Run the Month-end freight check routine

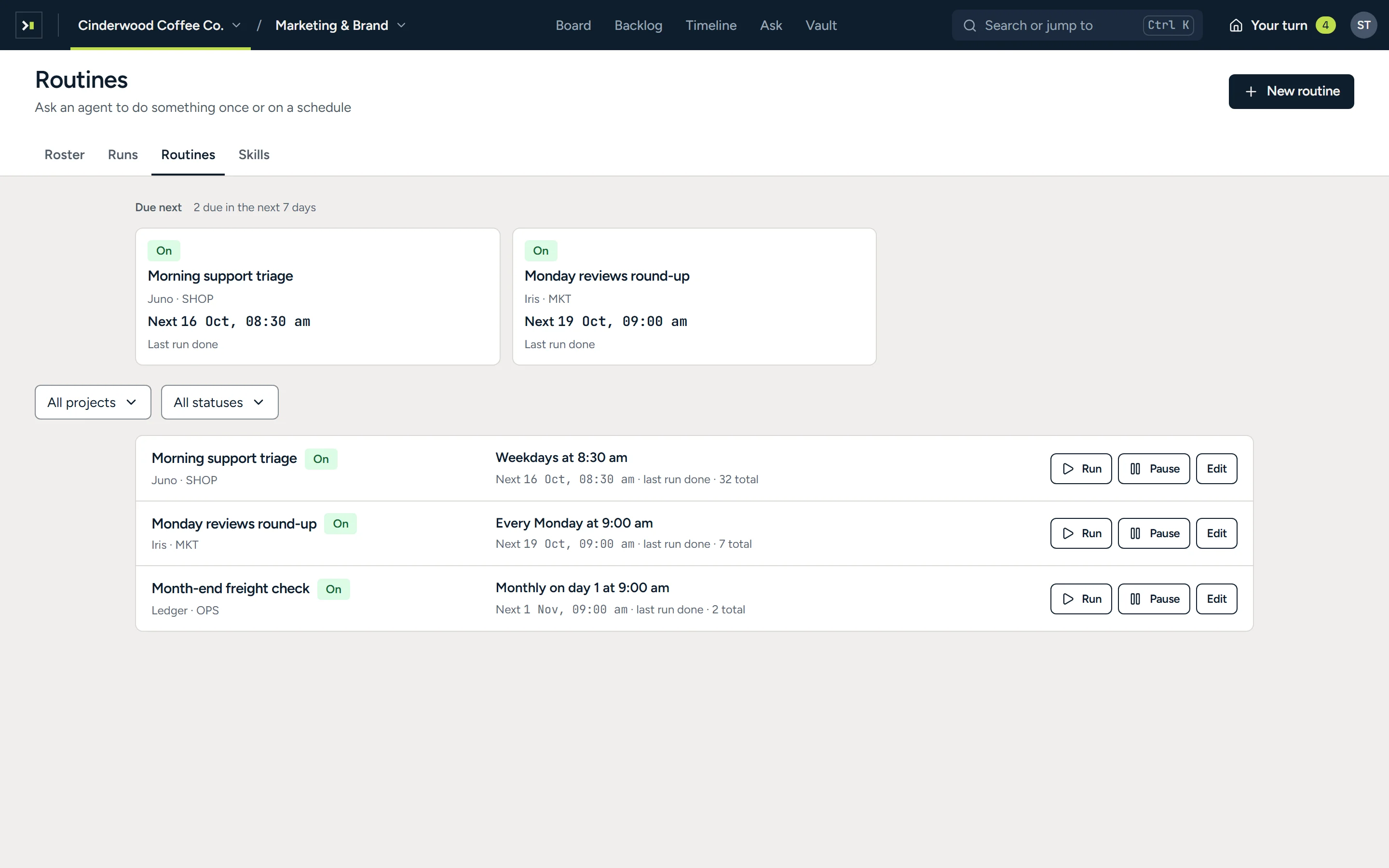(x=1081, y=599)
